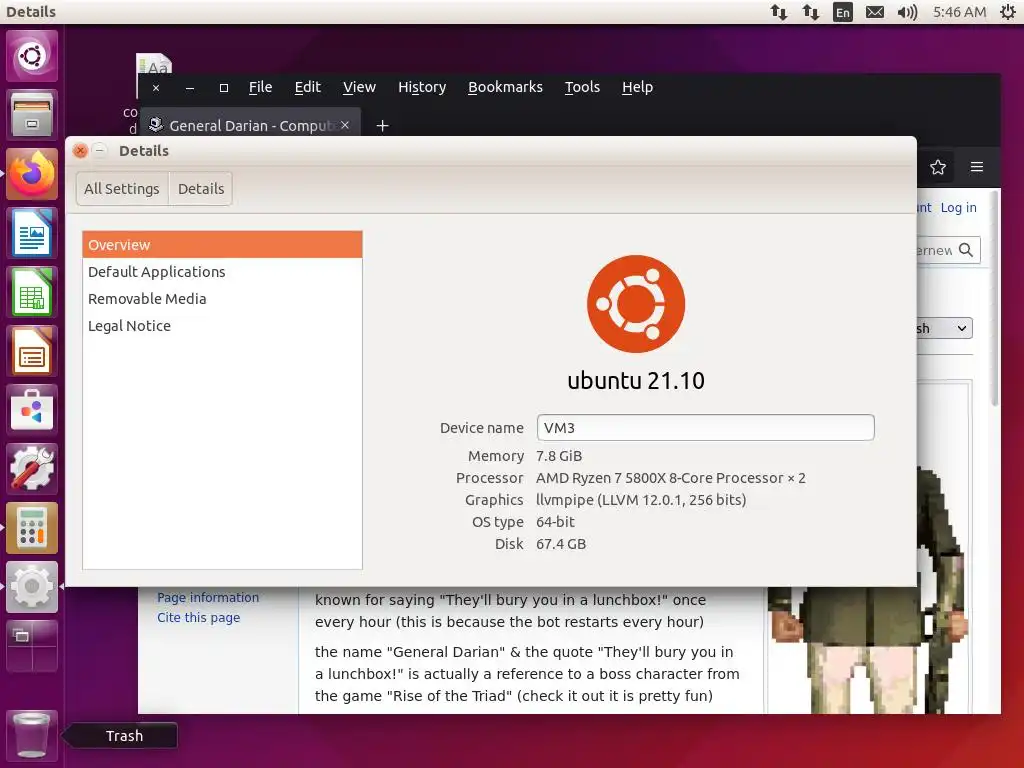Click the processor text AMD Ryzen 7 5800X
Viewport: 1024px width, 768px height.
pyautogui.click(x=671, y=478)
